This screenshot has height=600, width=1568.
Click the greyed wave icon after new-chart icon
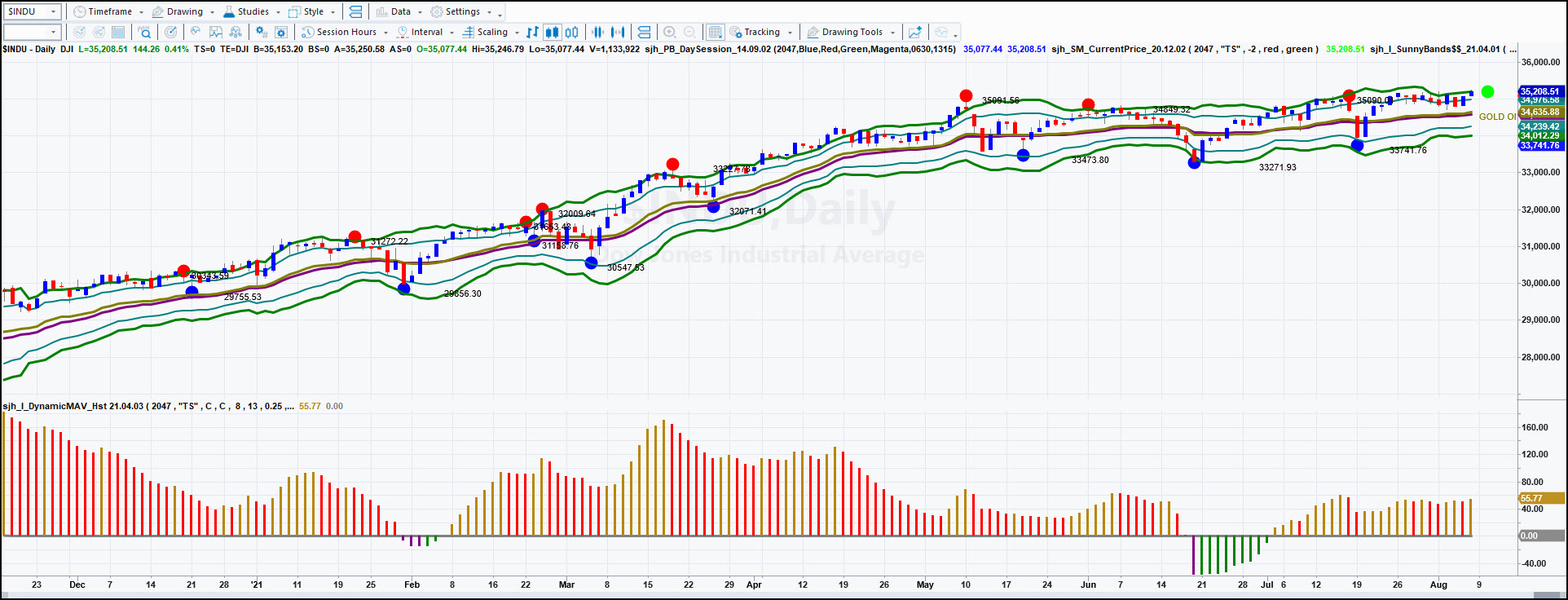[941, 32]
